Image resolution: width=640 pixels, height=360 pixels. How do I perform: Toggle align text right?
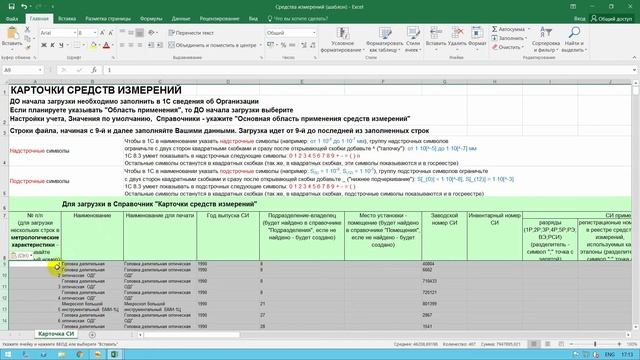pyautogui.click(x=140, y=45)
